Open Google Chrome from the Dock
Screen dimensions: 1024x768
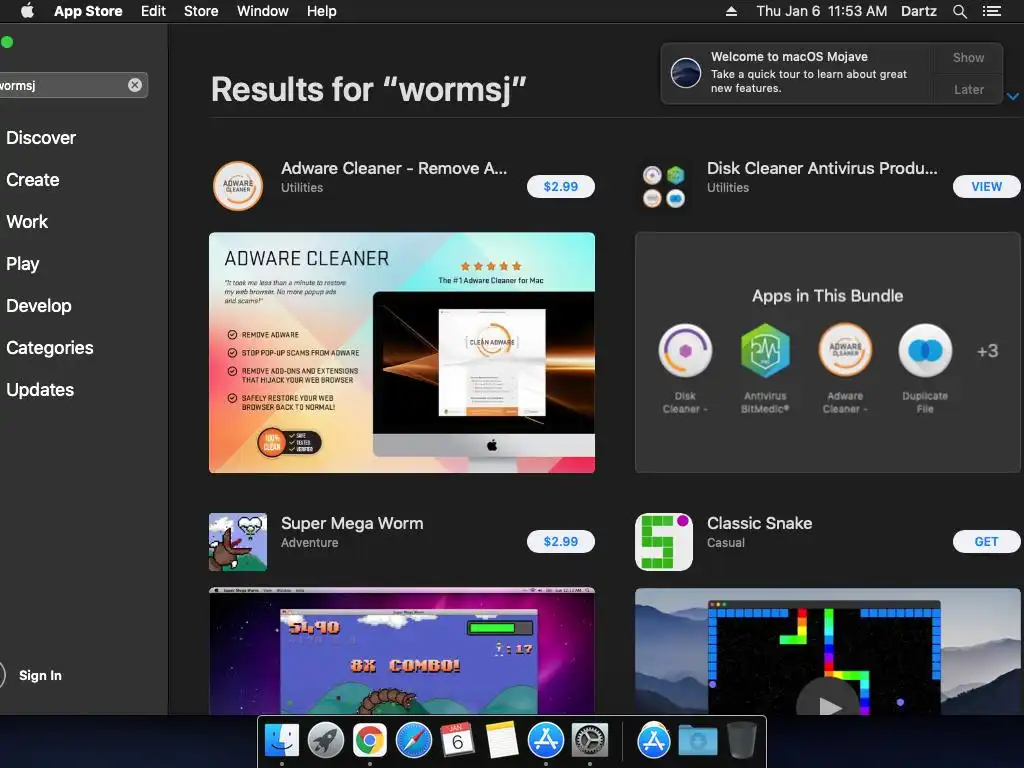tap(370, 740)
